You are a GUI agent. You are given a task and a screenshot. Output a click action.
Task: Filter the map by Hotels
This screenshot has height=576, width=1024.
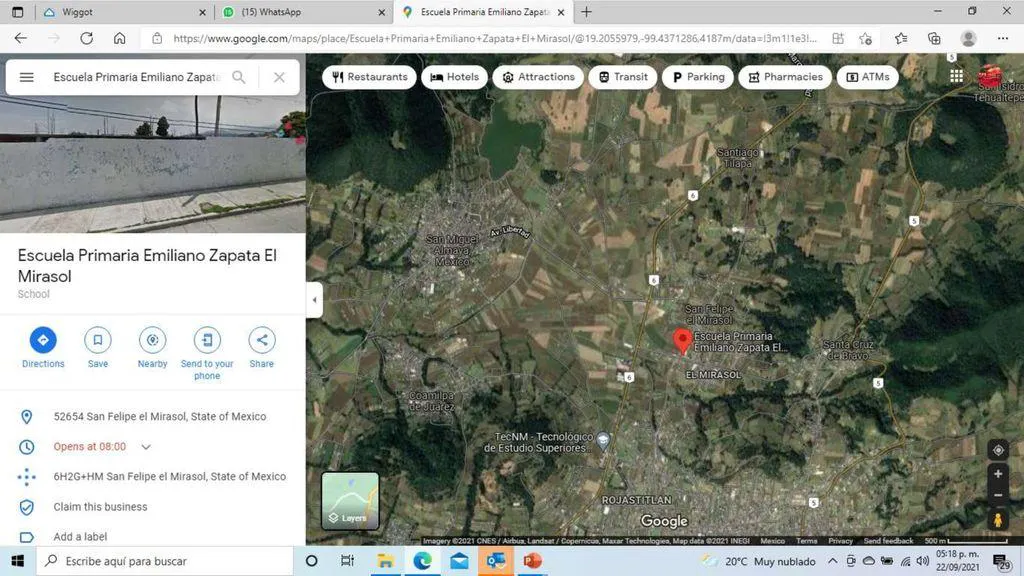[x=455, y=77]
